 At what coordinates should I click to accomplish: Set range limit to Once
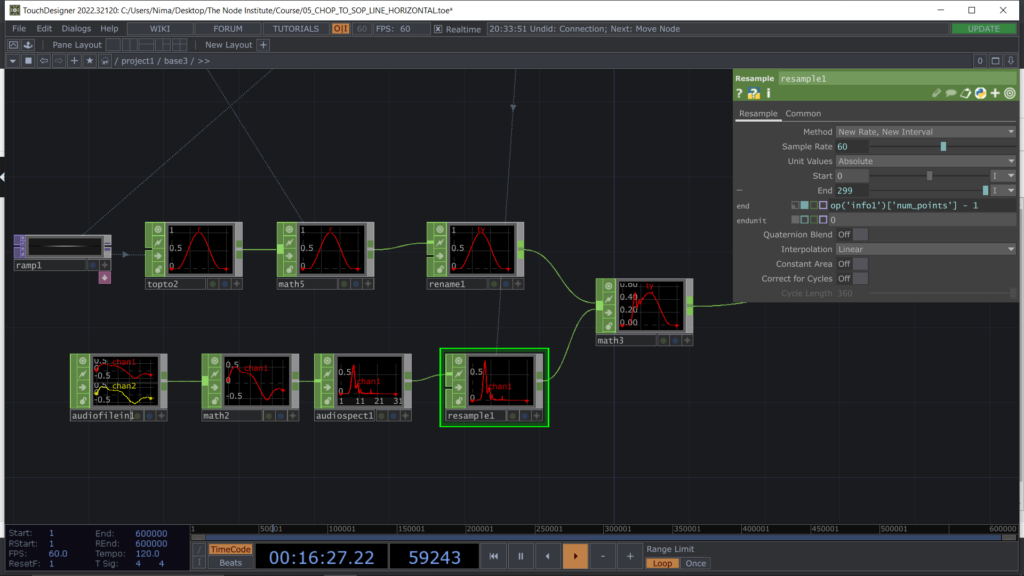pyautogui.click(x=696, y=563)
